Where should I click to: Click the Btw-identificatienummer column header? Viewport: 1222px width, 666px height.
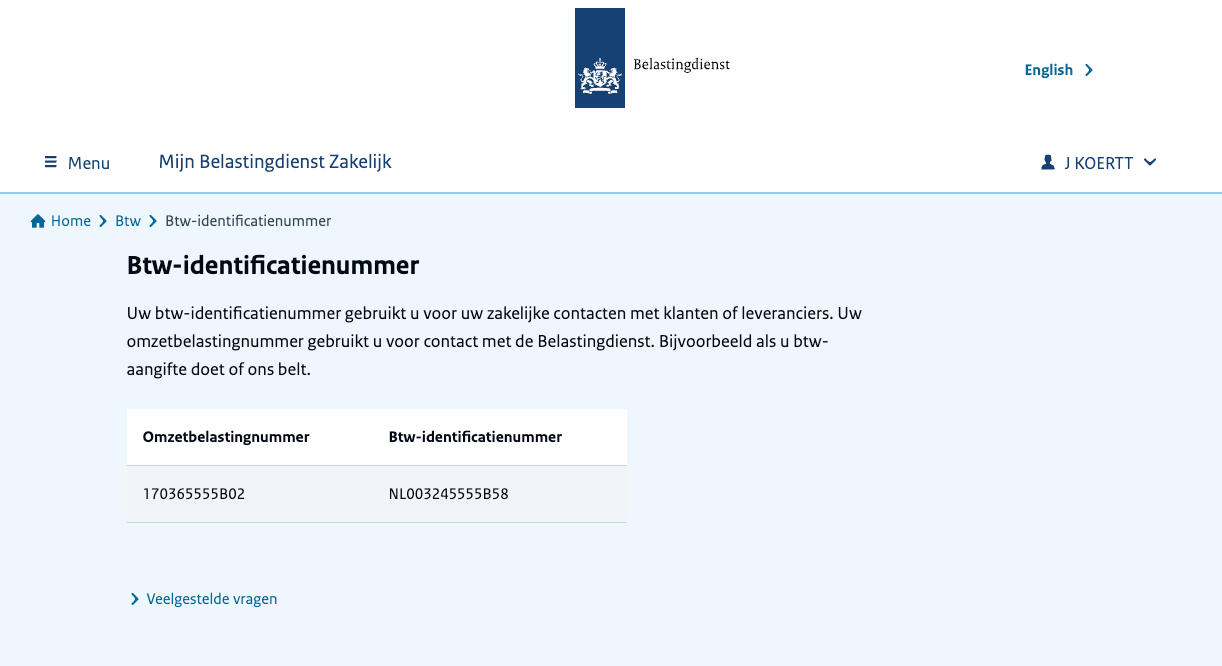[475, 437]
